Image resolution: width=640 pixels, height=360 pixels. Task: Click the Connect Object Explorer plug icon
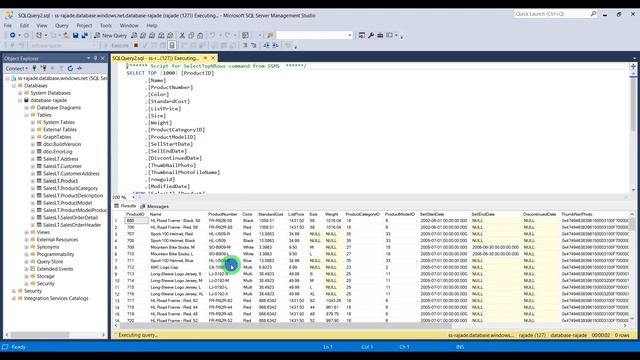click(x=34, y=68)
